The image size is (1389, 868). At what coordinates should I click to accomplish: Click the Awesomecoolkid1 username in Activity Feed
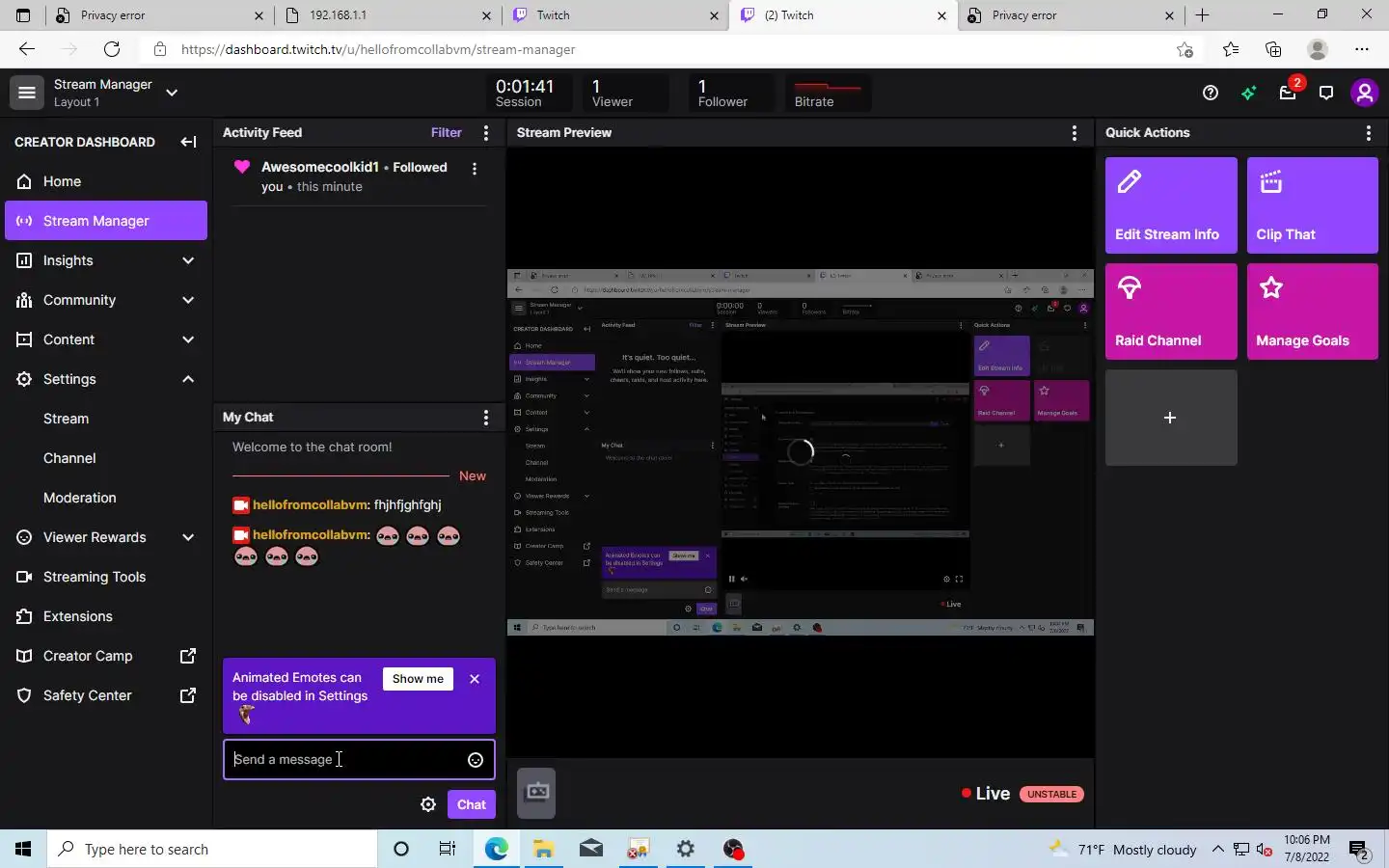click(x=320, y=168)
